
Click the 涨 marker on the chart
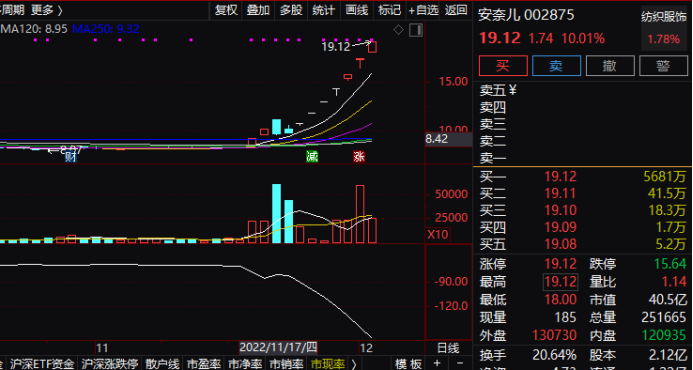pos(359,156)
